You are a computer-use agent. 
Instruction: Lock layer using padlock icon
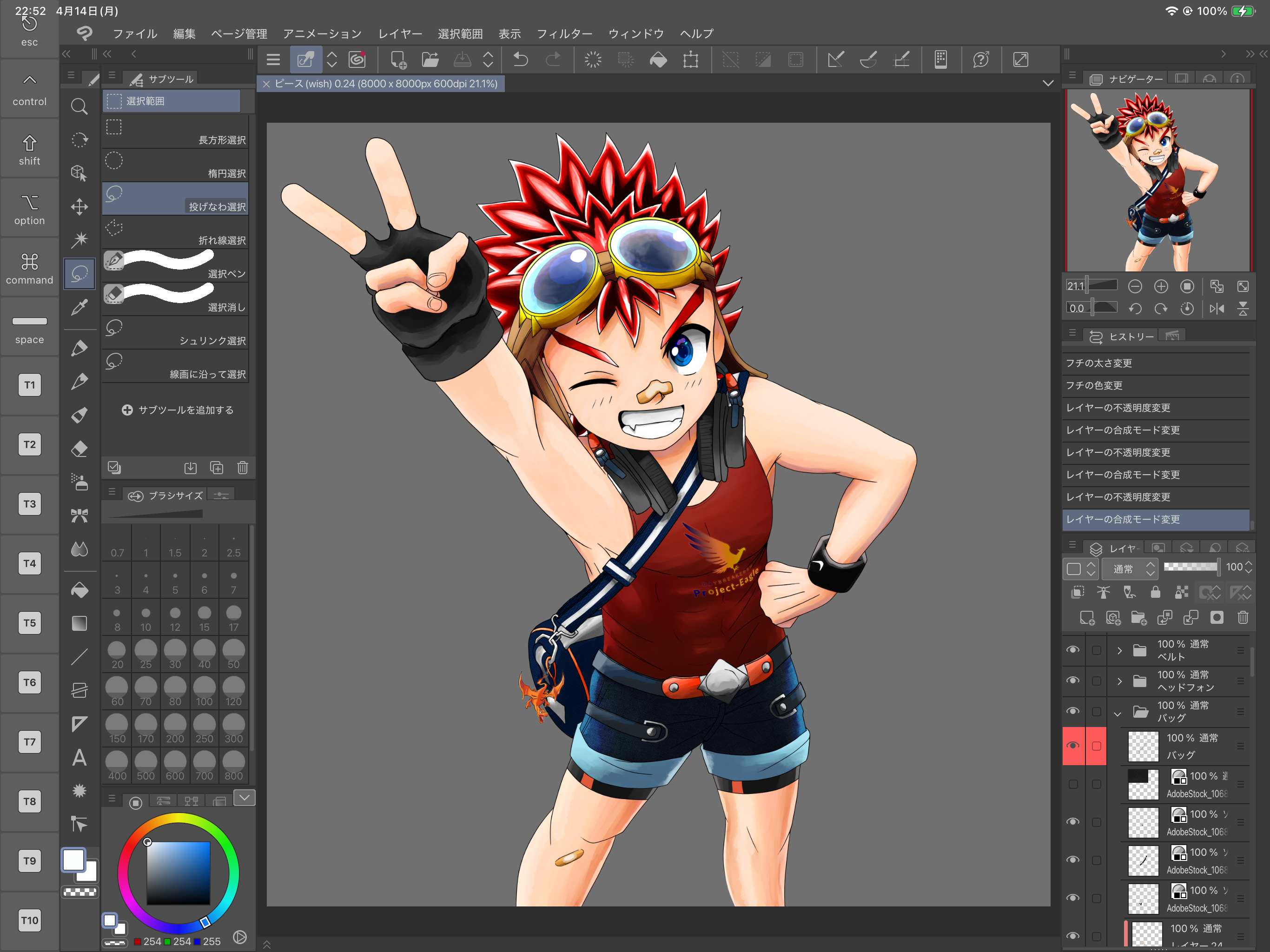[x=1156, y=592]
